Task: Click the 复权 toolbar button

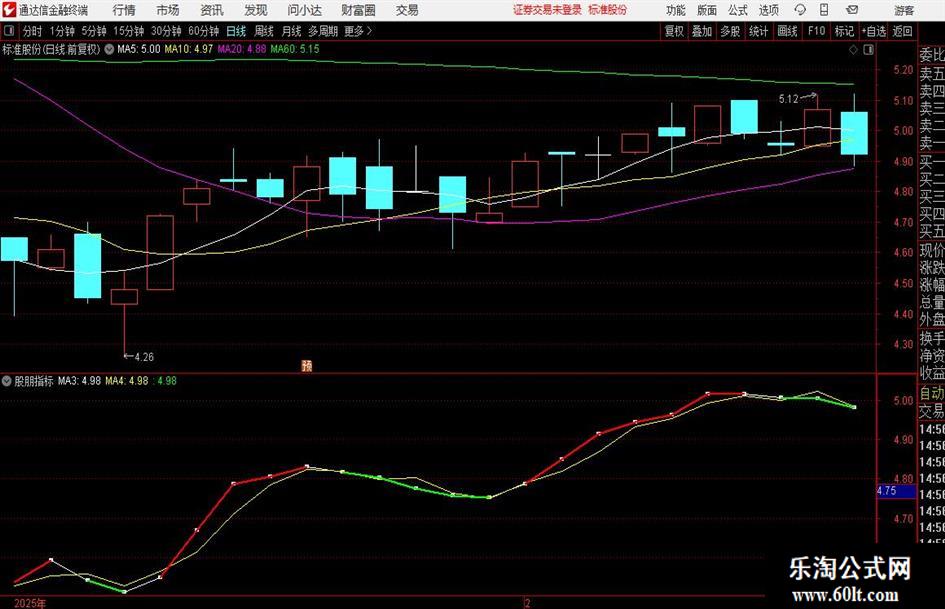Action: tap(674, 31)
